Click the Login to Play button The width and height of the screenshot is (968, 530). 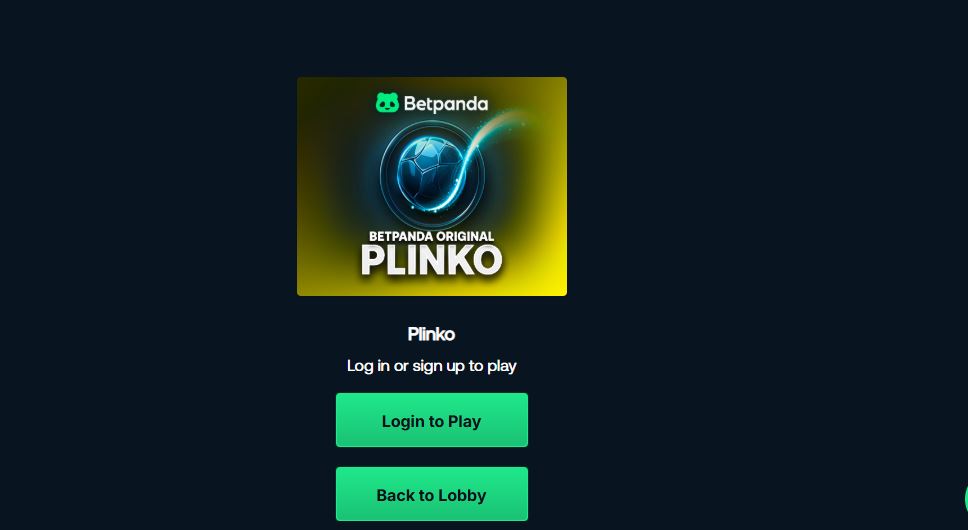point(432,420)
